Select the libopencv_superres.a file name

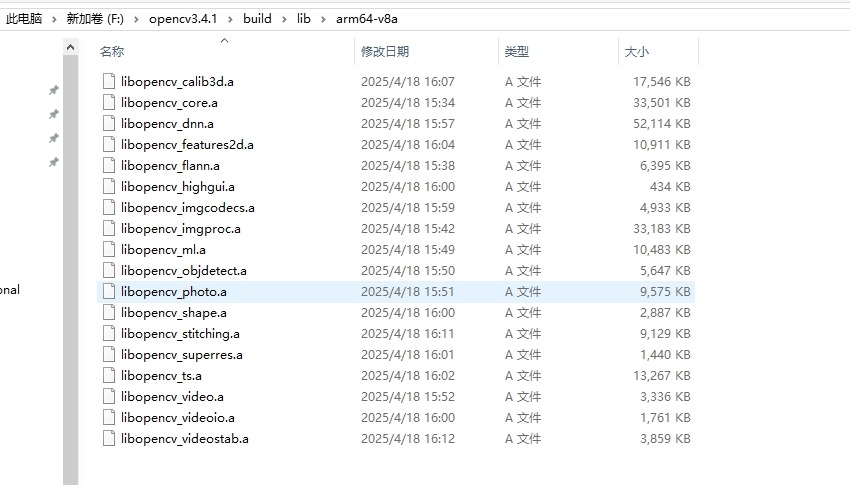[182, 354]
